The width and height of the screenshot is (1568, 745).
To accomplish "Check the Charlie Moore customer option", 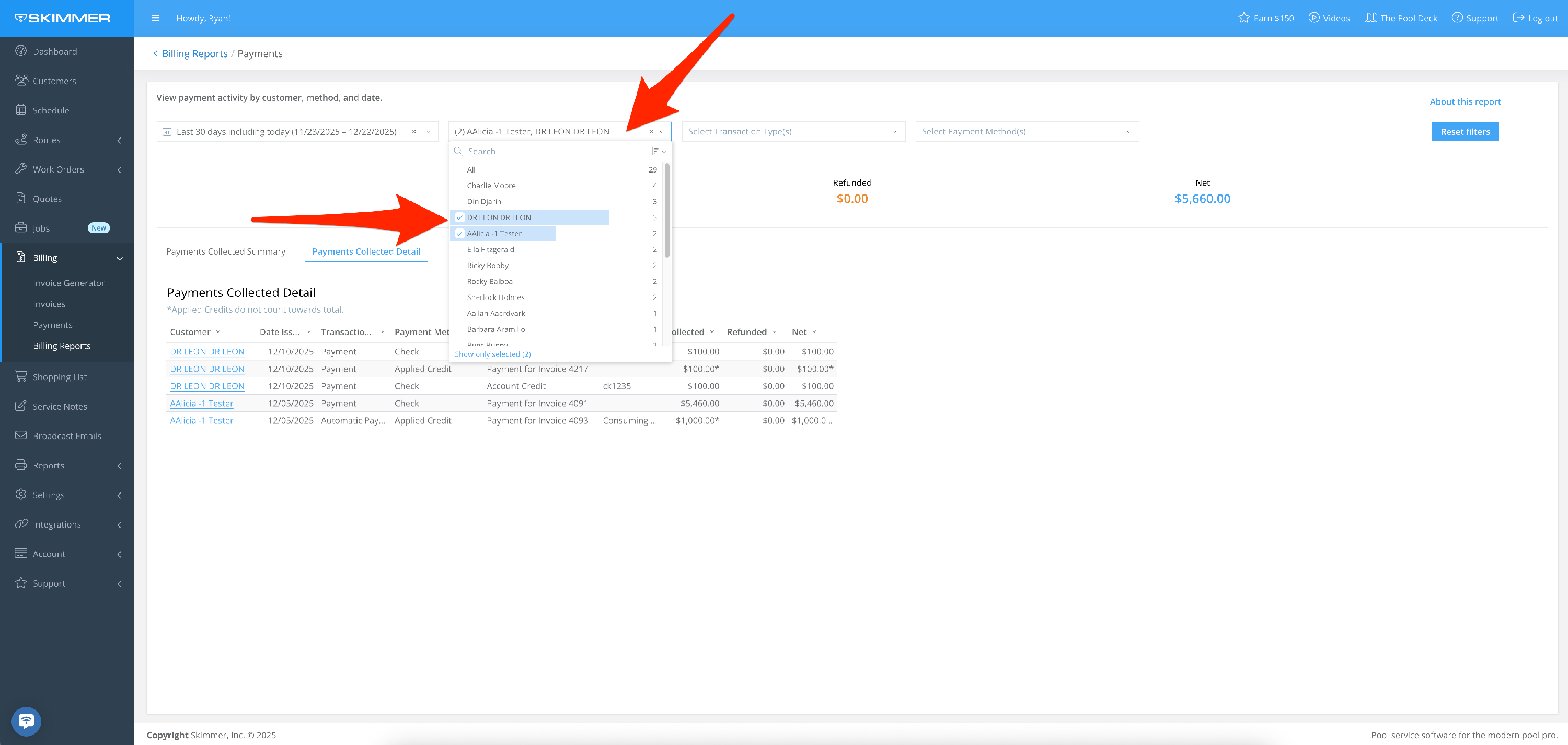I will 491,186.
